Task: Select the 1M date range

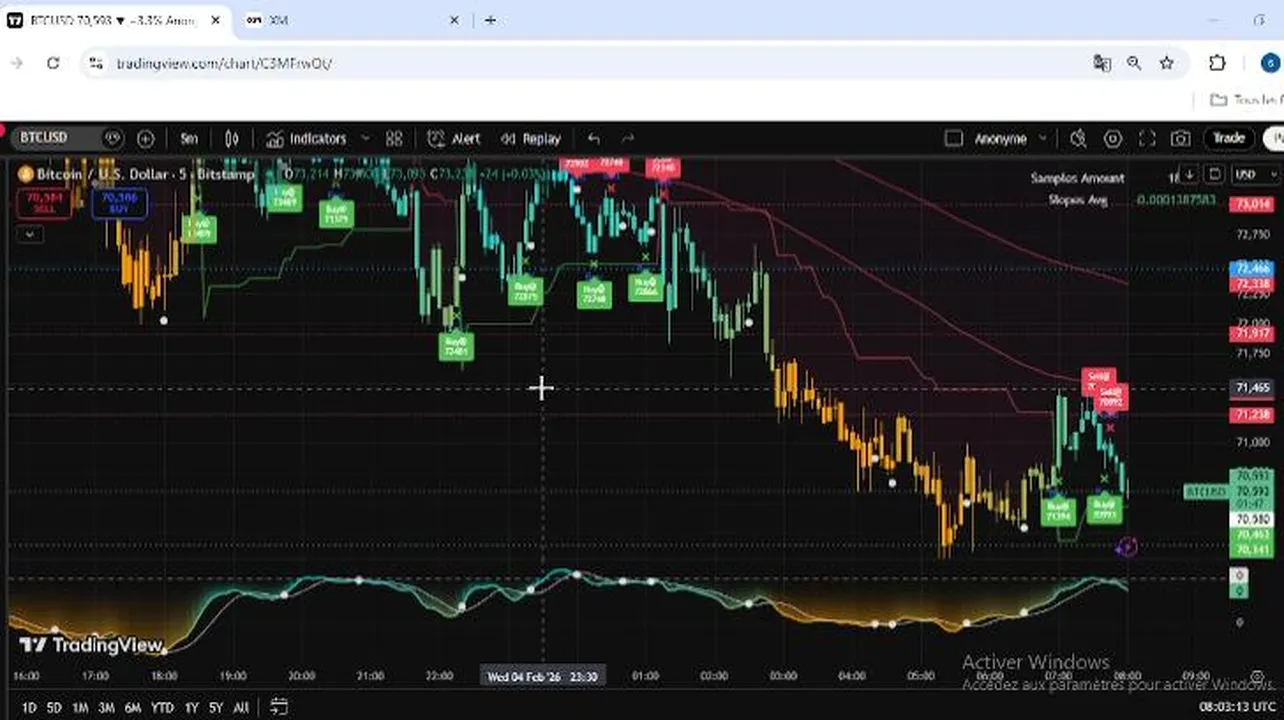Action: coord(80,708)
